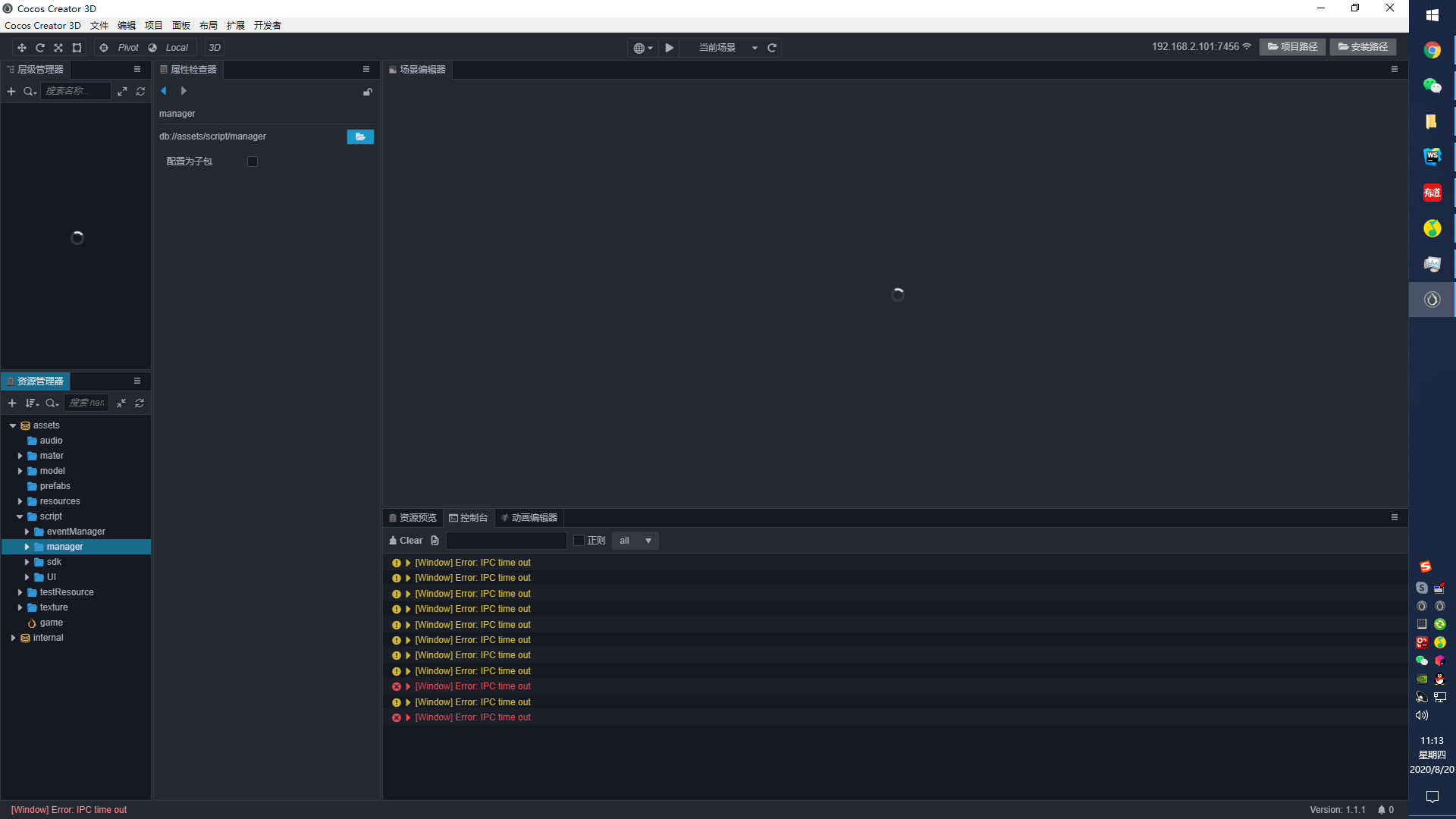Select the Move transform tool

(22, 48)
